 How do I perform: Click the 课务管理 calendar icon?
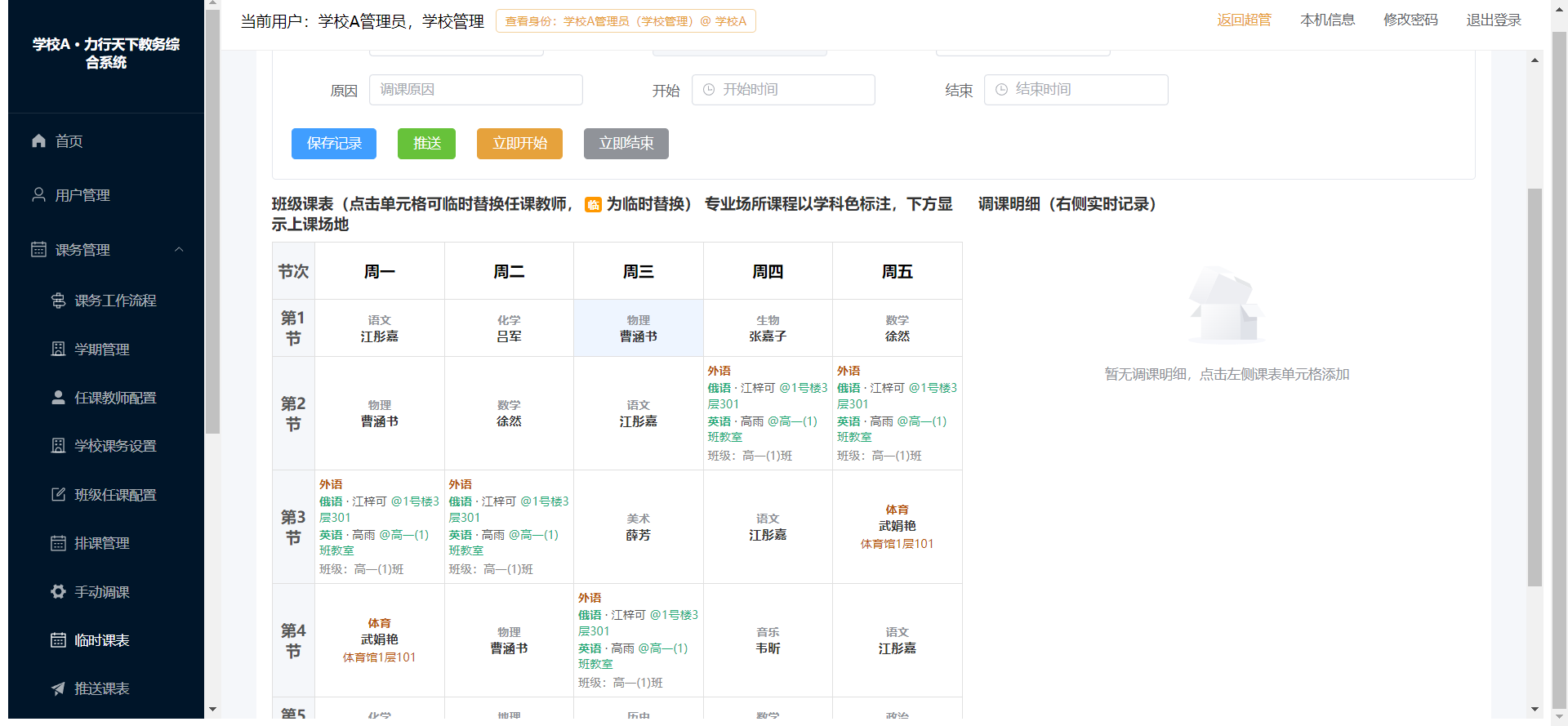tap(38, 249)
